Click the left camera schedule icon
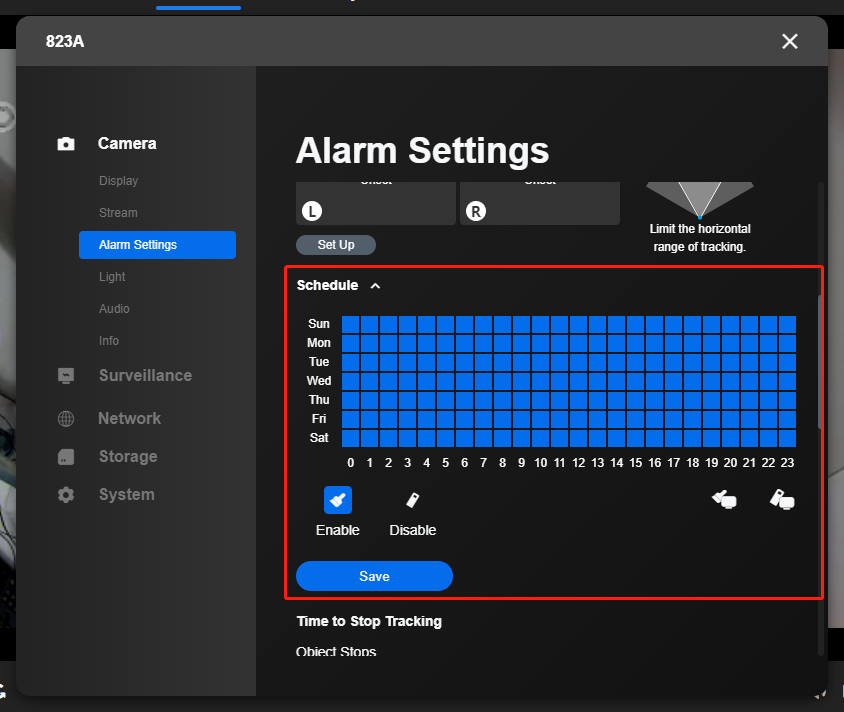844x712 pixels. (725, 499)
